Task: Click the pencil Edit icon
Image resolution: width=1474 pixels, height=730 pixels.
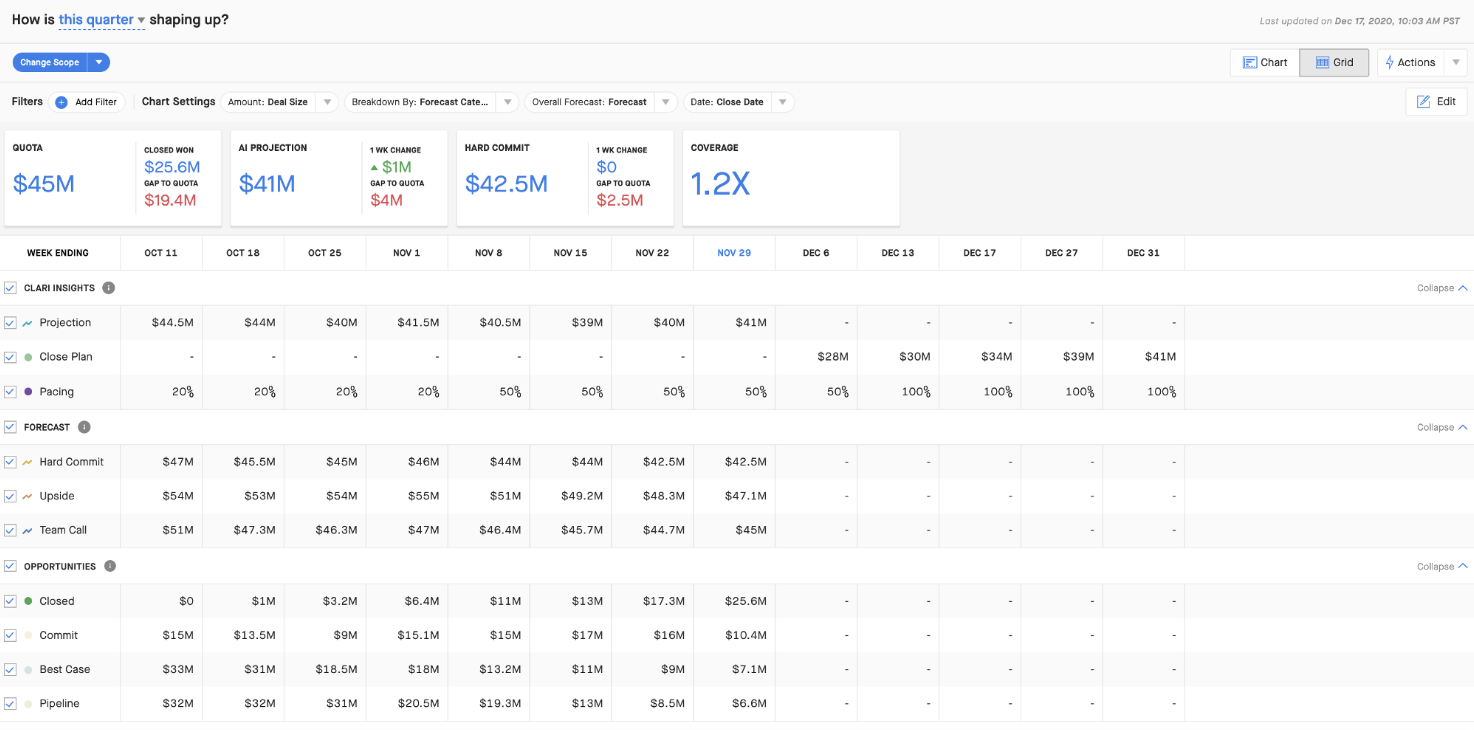Action: pos(1424,102)
